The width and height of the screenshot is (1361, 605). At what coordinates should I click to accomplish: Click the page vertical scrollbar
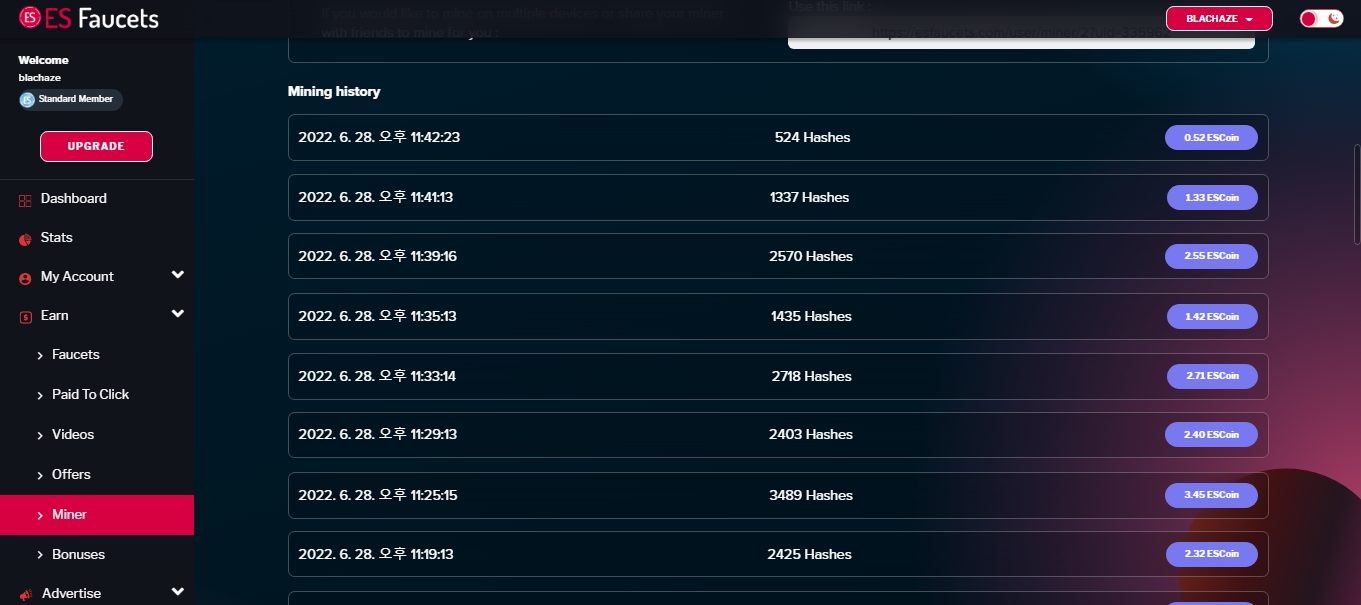coord(1356,195)
